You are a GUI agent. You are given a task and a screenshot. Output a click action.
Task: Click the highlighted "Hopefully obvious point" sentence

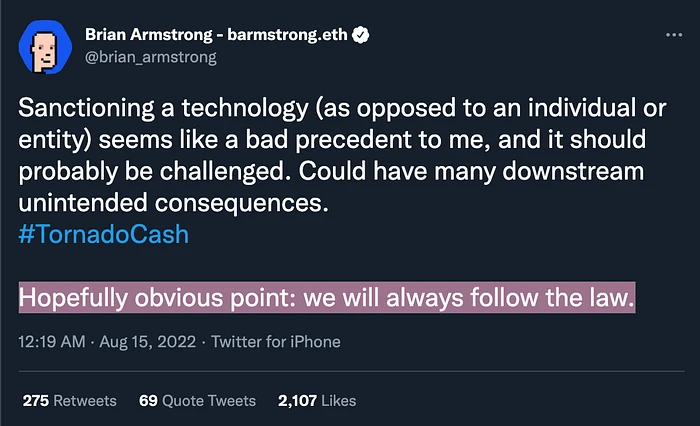coord(327,298)
